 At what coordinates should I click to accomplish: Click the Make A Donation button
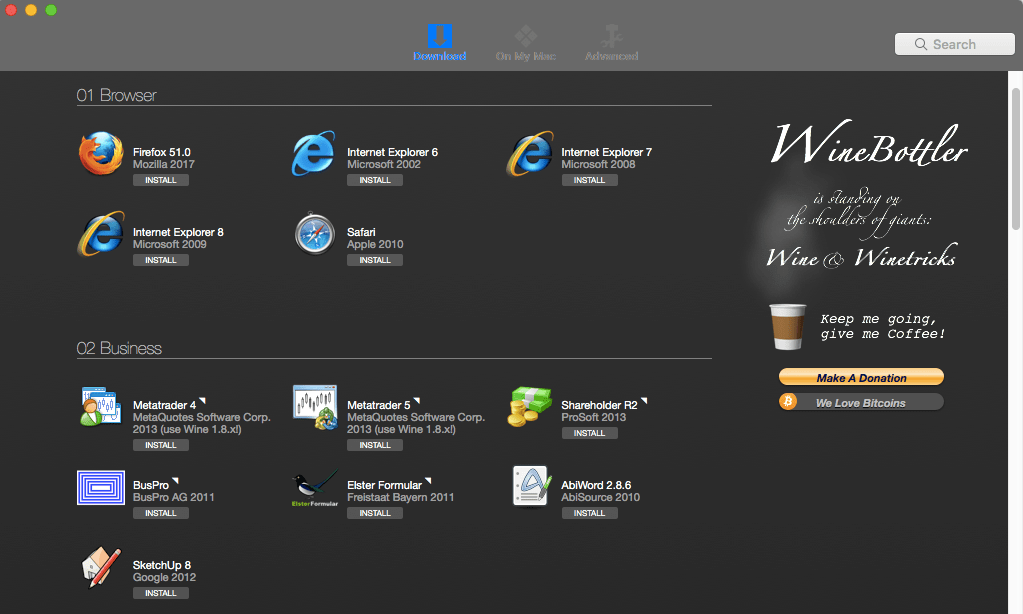(x=861, y=378)
